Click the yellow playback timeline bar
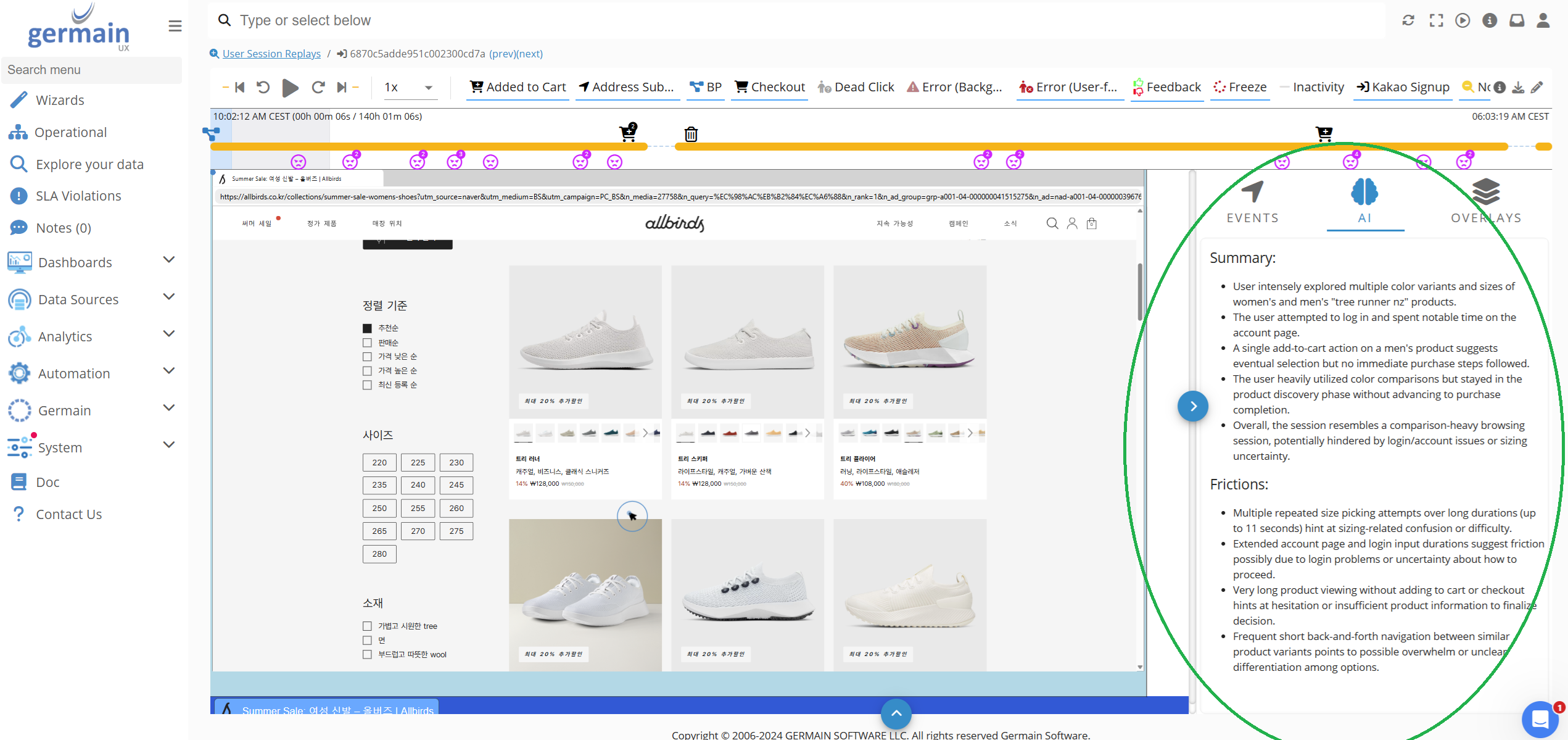 (x=864, y=146)
